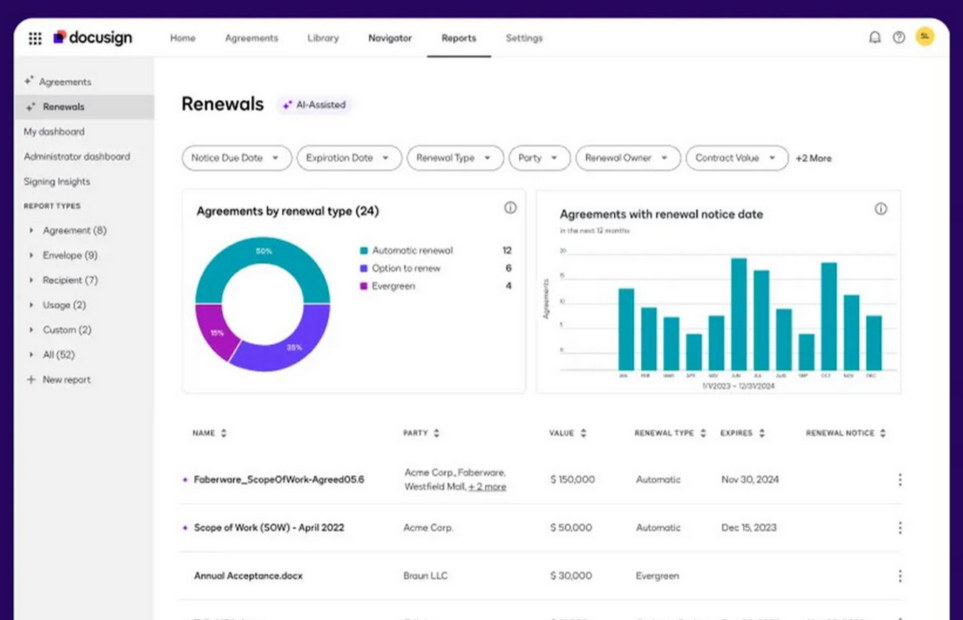
Task: Click the info icon on renewal type chart
Action: coord(510,207)
